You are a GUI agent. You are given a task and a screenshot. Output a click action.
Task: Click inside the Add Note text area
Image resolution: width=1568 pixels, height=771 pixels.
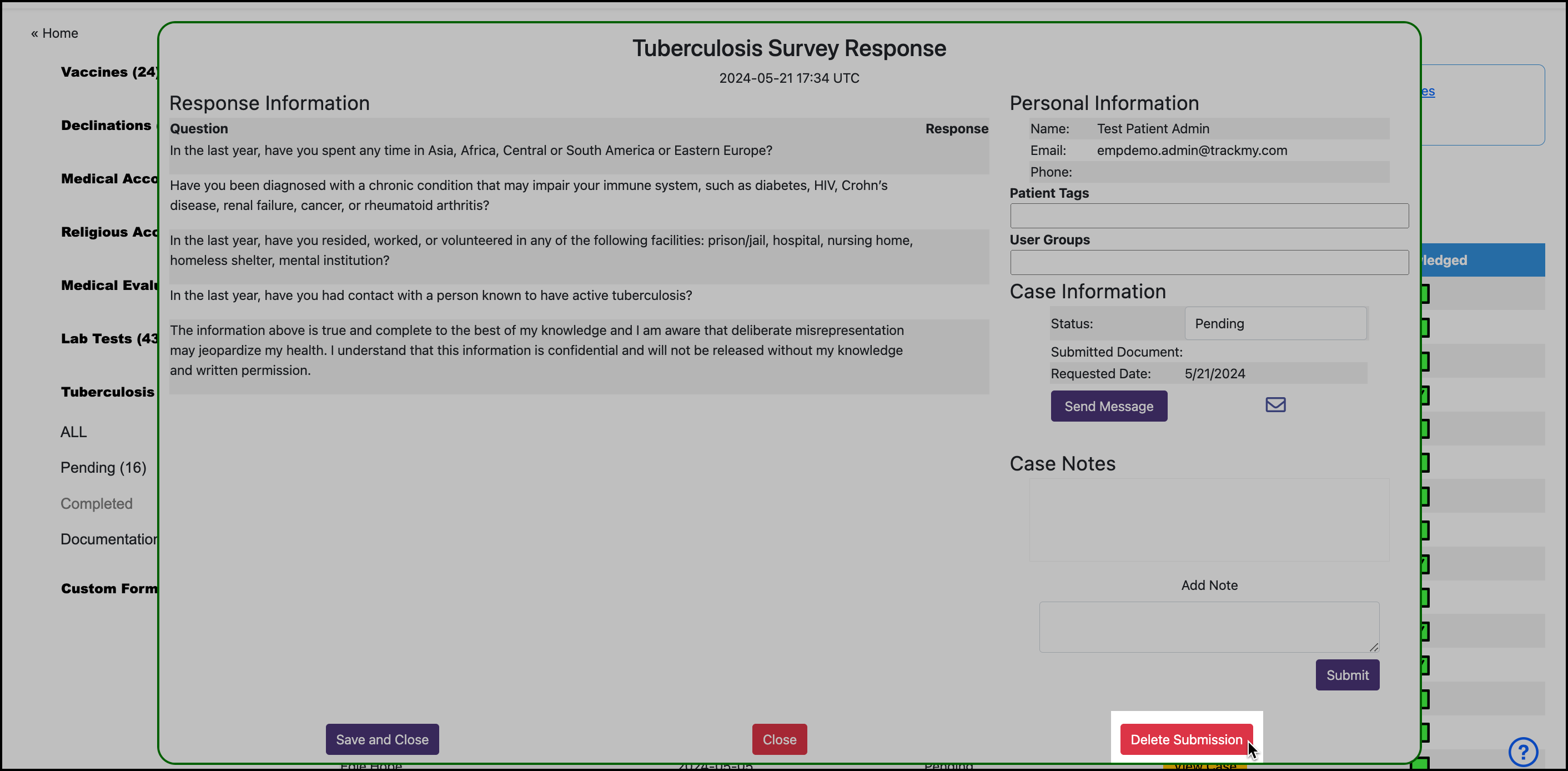pos(1209,626)
